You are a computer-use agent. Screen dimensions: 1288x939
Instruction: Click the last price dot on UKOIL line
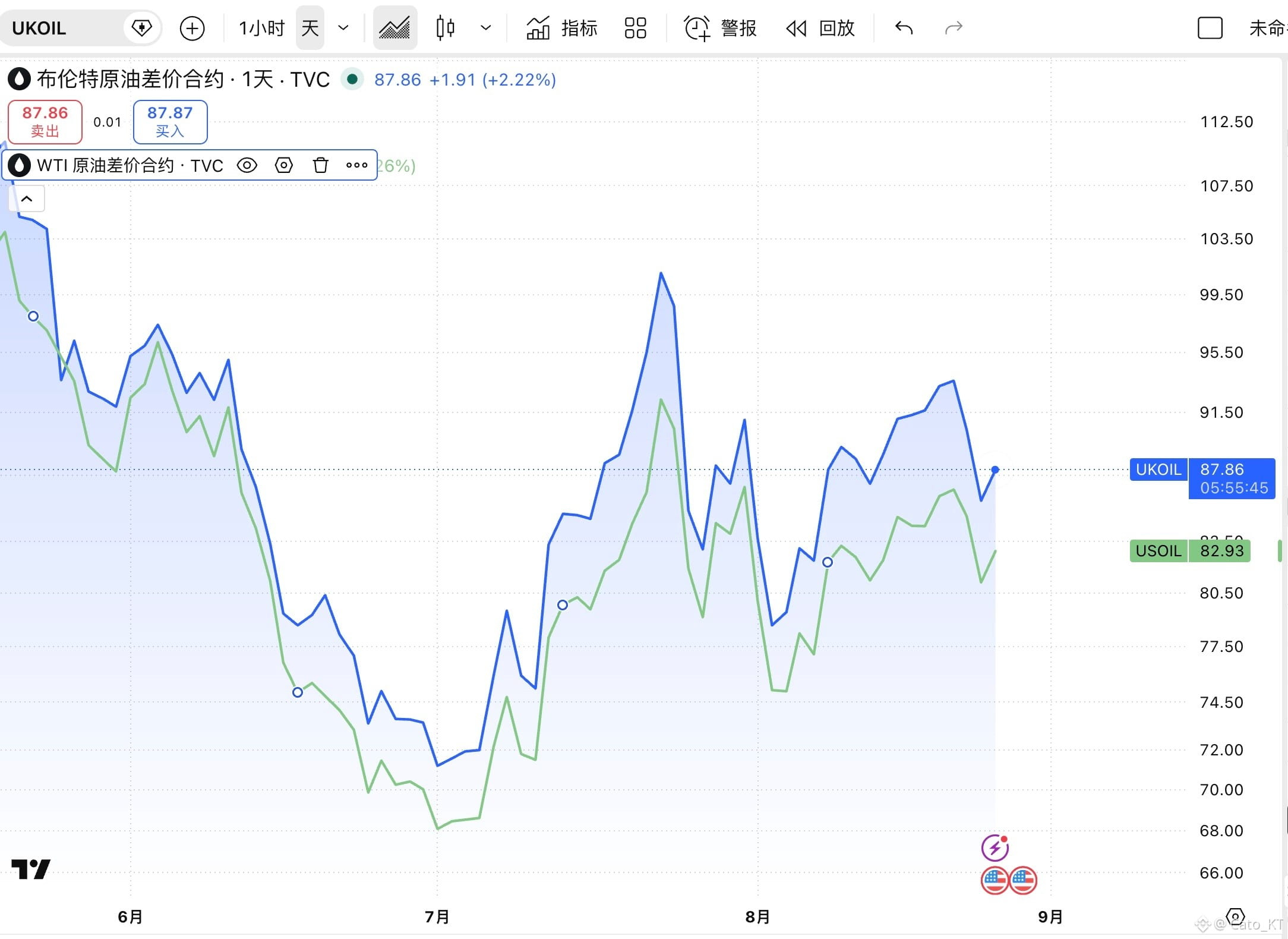point(995,469)
